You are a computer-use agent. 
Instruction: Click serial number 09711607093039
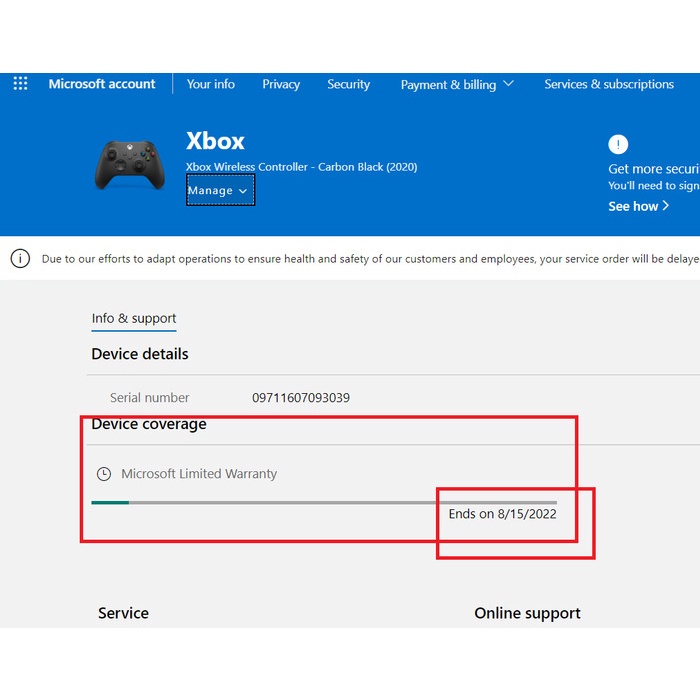301,397
